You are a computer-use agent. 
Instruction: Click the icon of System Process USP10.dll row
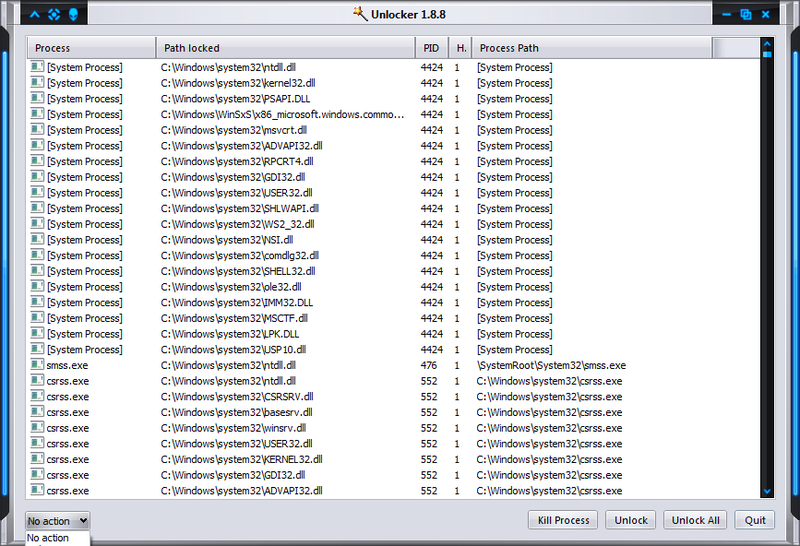click(x=37, y=350)
